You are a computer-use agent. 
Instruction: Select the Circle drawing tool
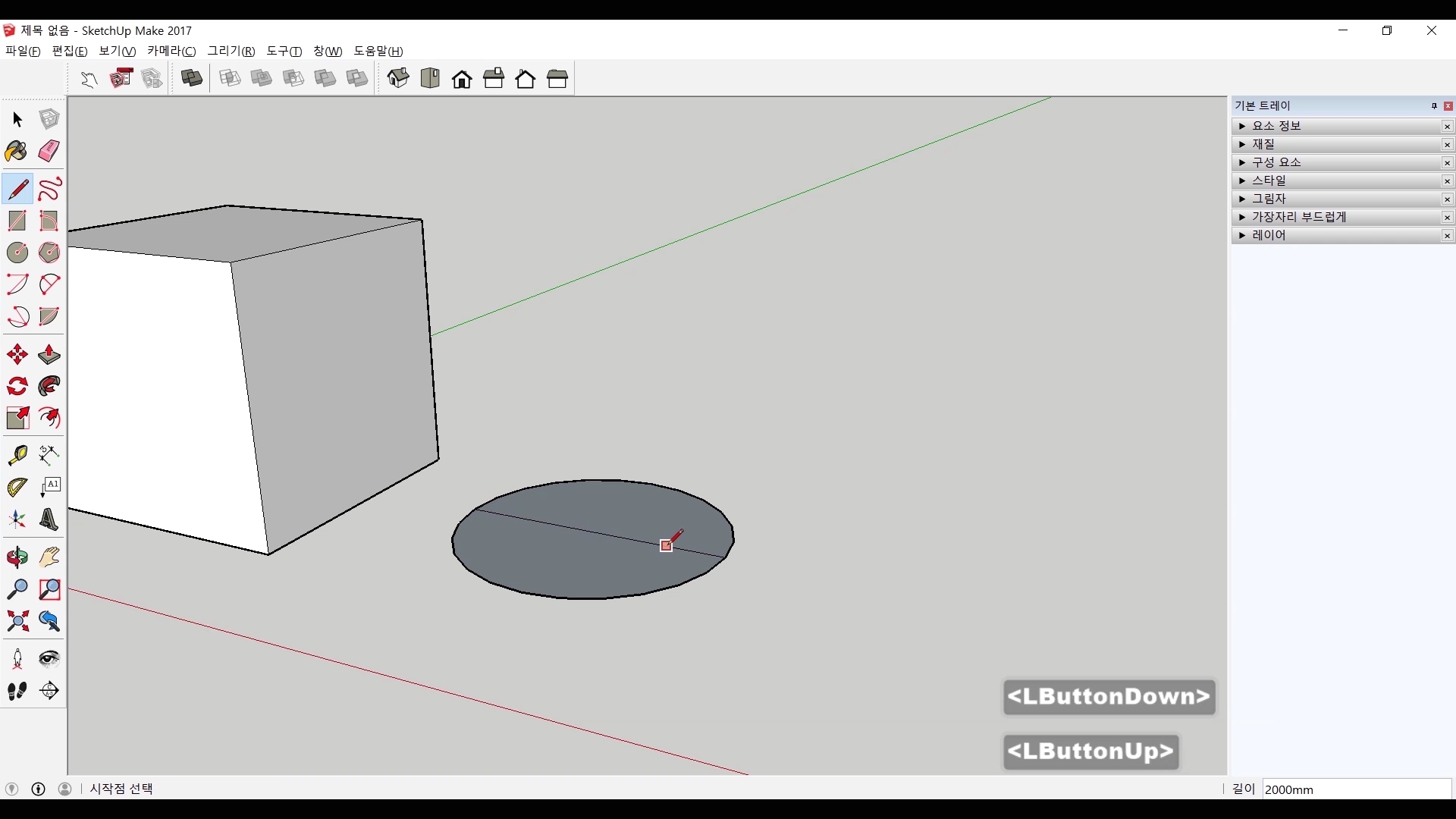(x=17, y=253)
